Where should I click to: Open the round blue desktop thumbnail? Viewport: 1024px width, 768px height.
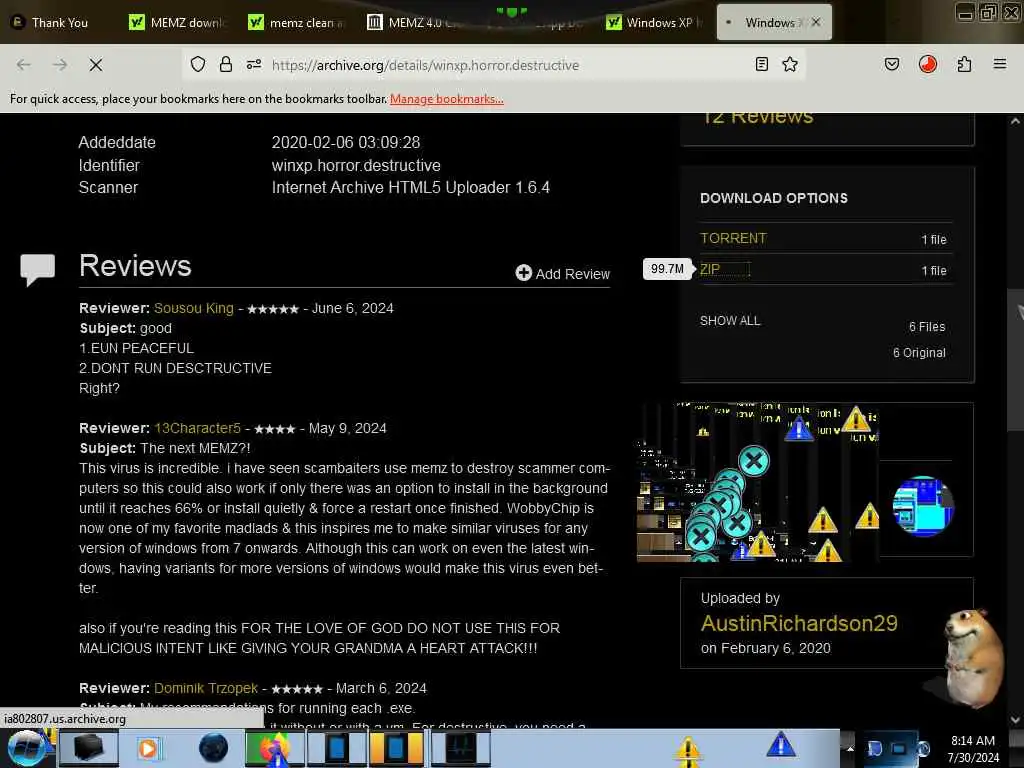coord(922,506)
